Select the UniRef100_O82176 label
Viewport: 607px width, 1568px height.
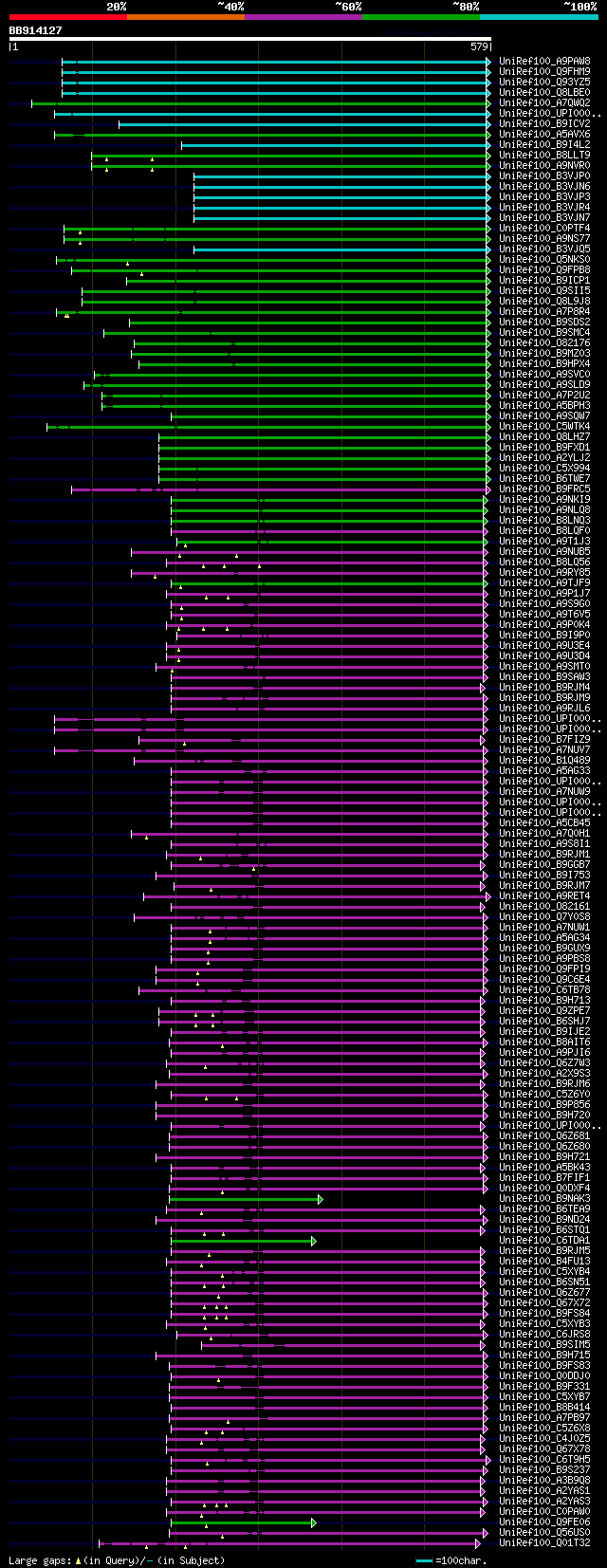pos(544,342)
